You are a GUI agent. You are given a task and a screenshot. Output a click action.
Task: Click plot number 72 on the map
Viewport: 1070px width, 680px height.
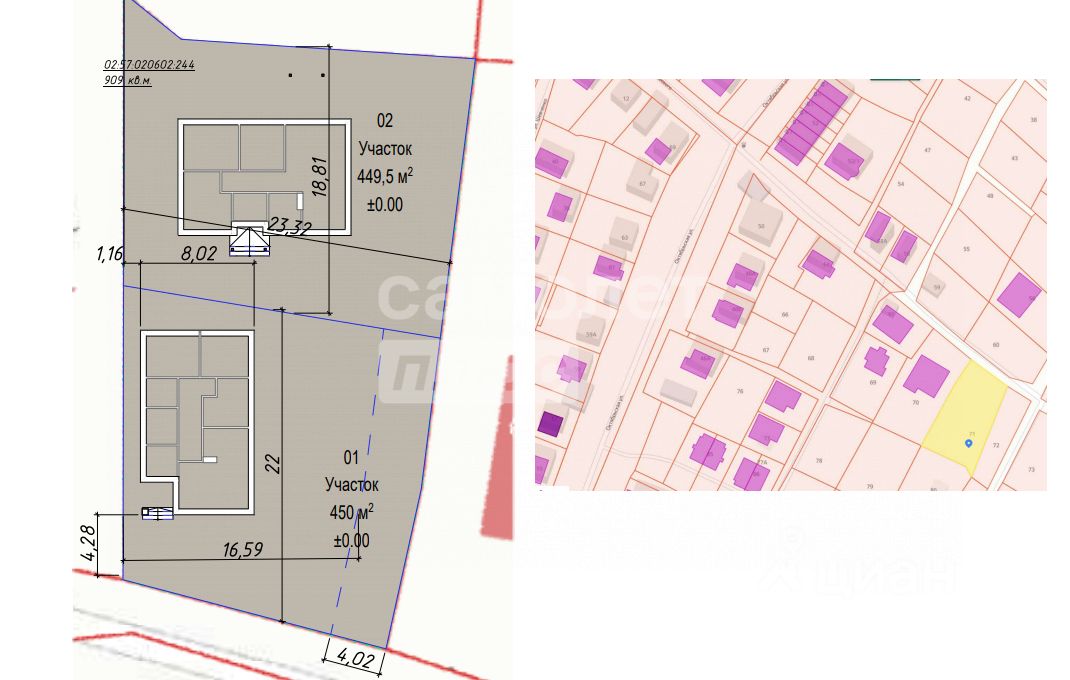tap(996, 445)
